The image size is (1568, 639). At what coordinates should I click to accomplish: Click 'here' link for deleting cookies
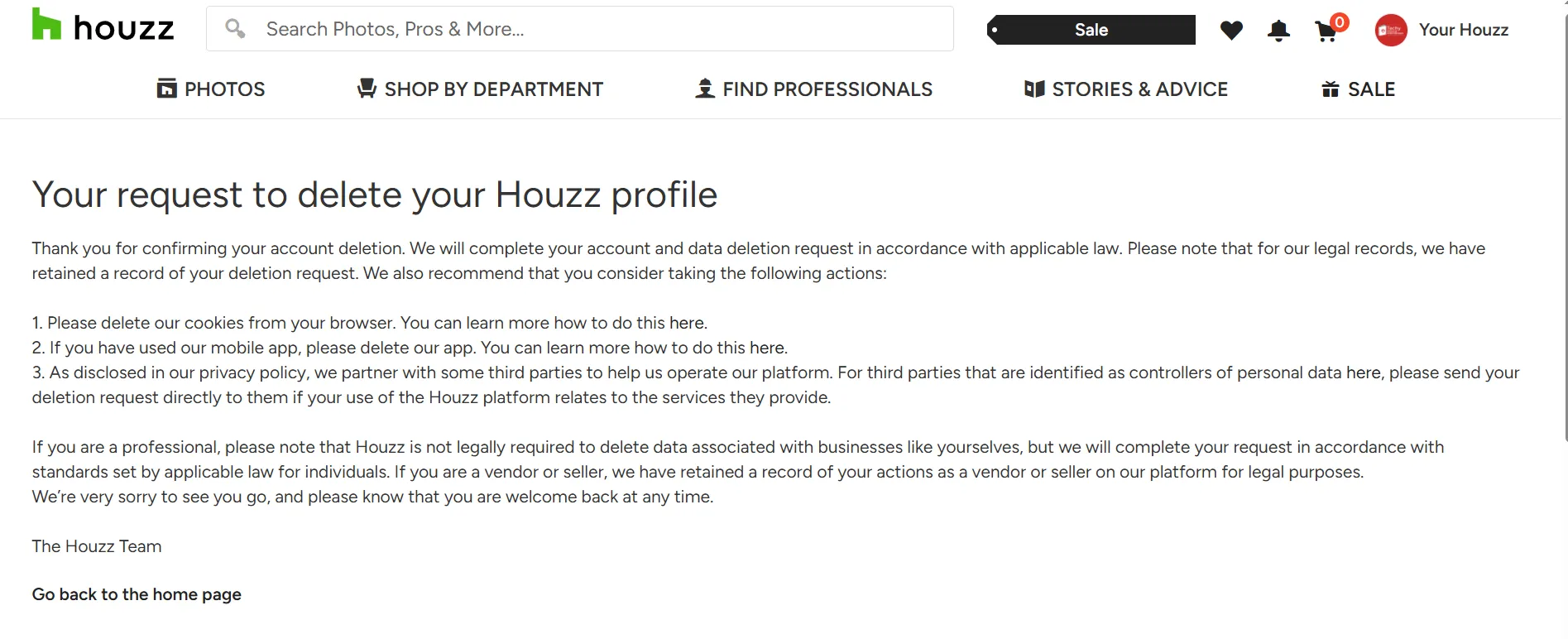pyautogui.click(x=687, y=323)
